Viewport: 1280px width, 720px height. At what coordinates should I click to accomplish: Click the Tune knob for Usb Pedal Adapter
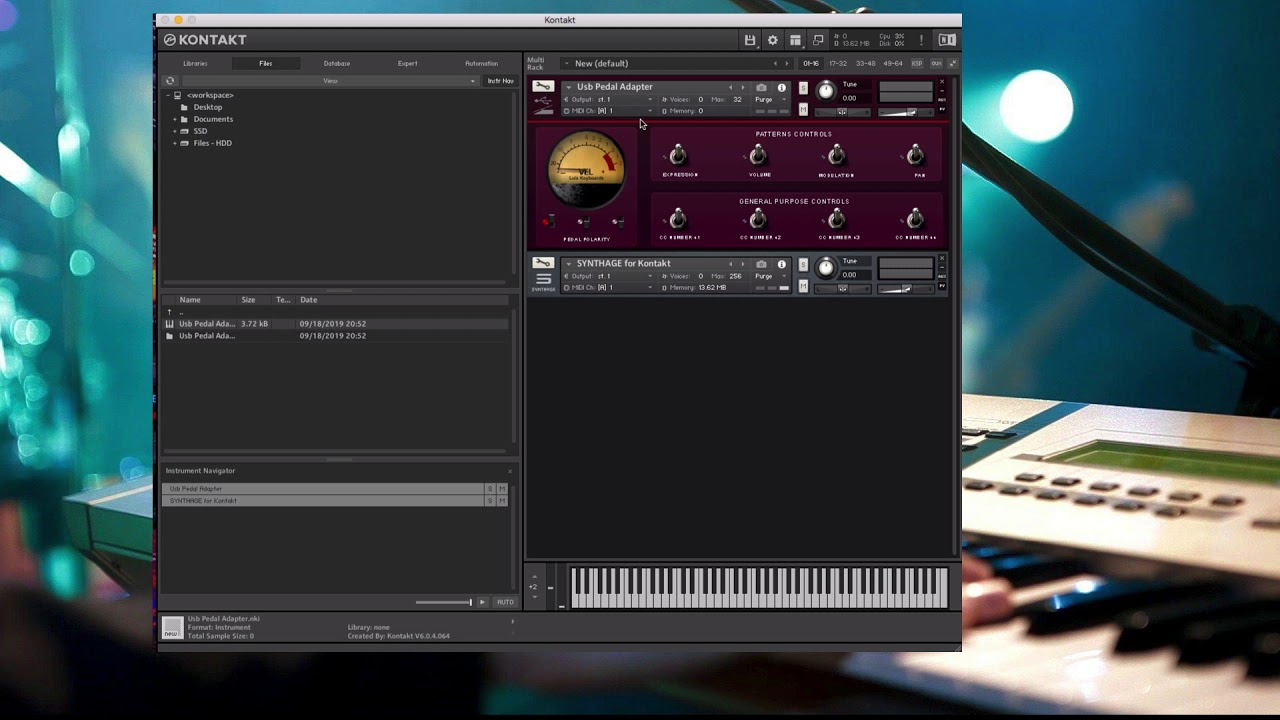point(826,90)
